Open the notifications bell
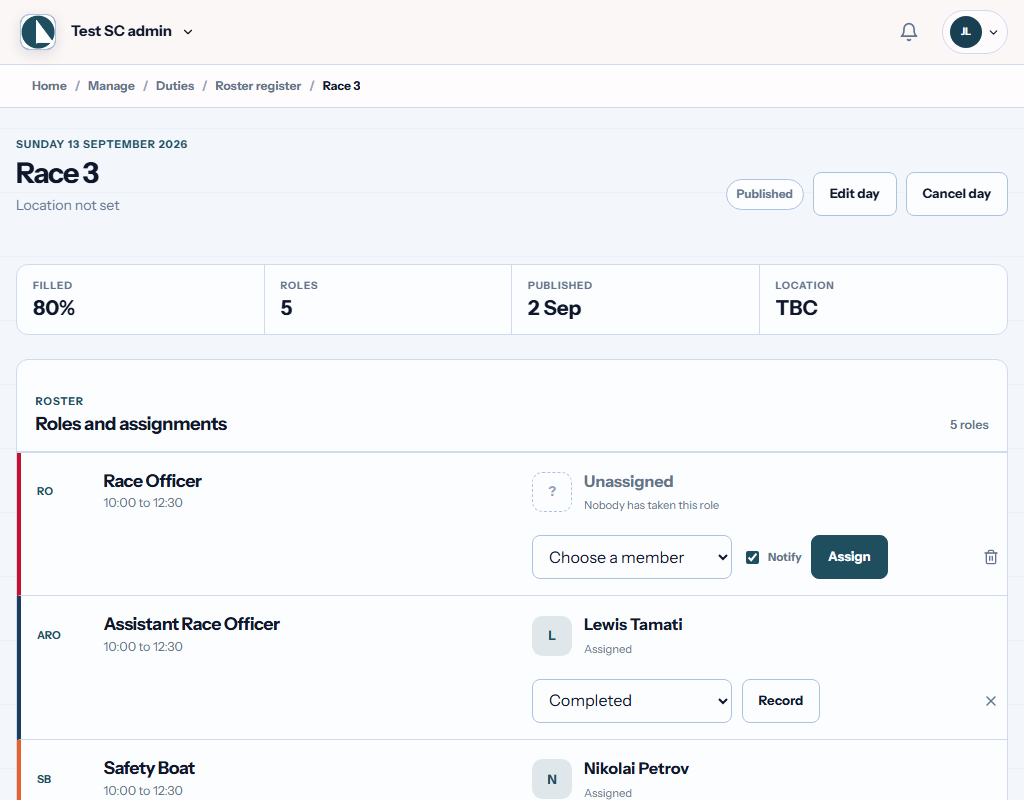The height and width of the screenshot is (800, 1024). point(908,31)
